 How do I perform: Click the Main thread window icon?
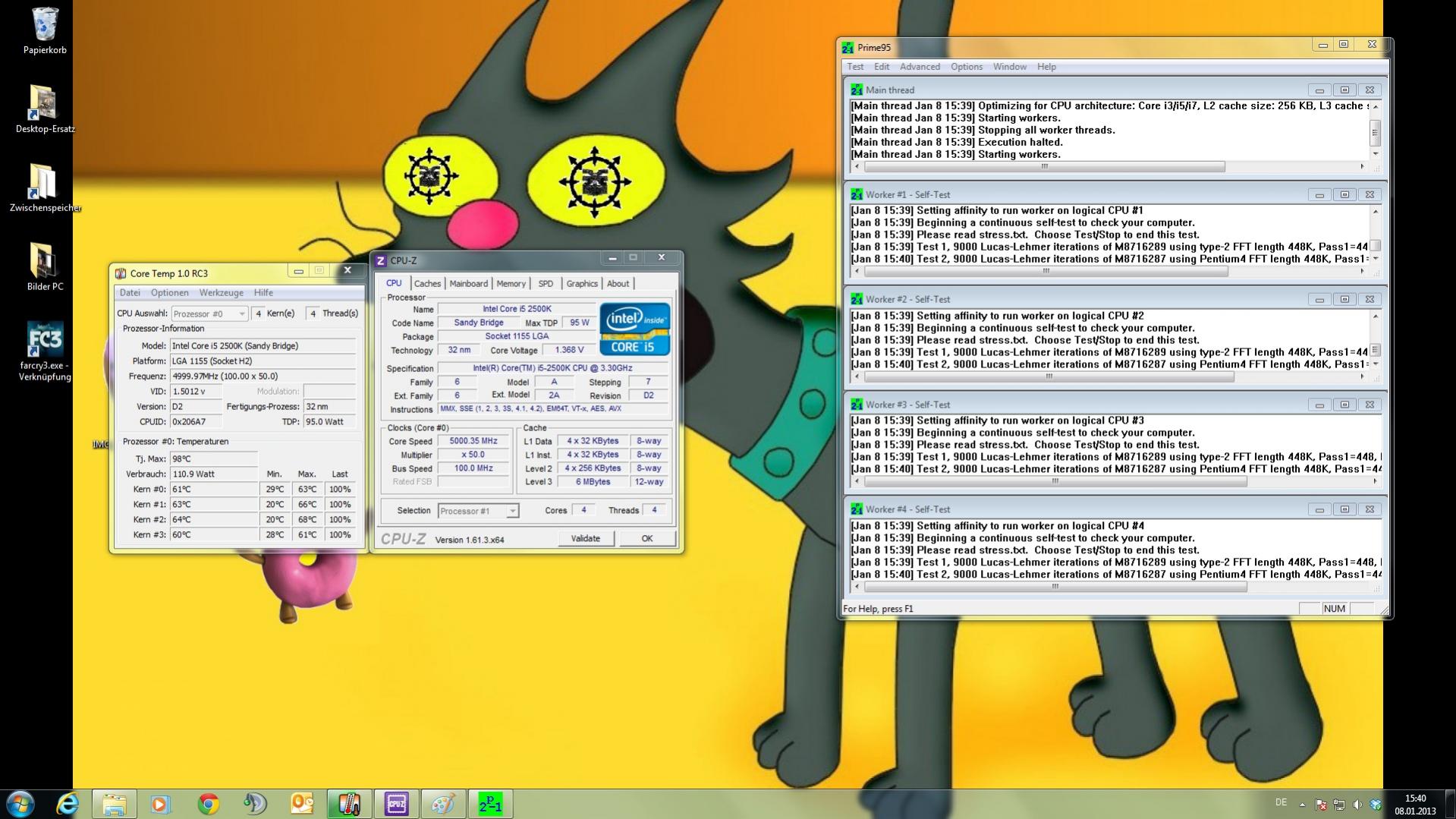click(x=857, y=90)
